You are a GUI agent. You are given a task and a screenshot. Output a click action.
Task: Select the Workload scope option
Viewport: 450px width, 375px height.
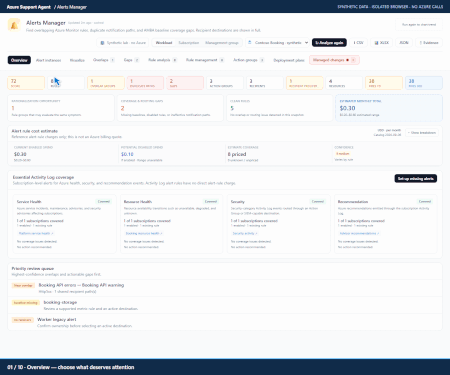(164, 43)
